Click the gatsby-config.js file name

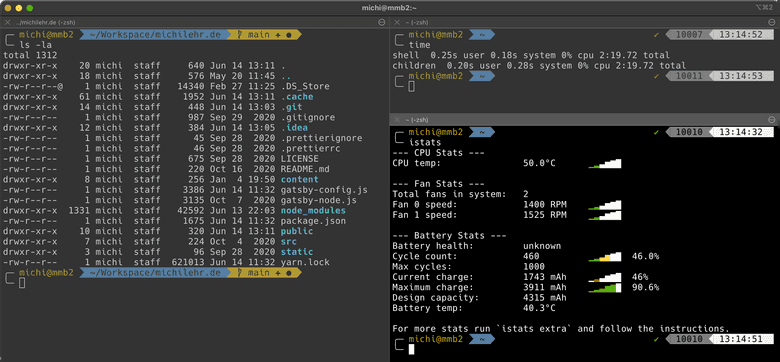324,190
